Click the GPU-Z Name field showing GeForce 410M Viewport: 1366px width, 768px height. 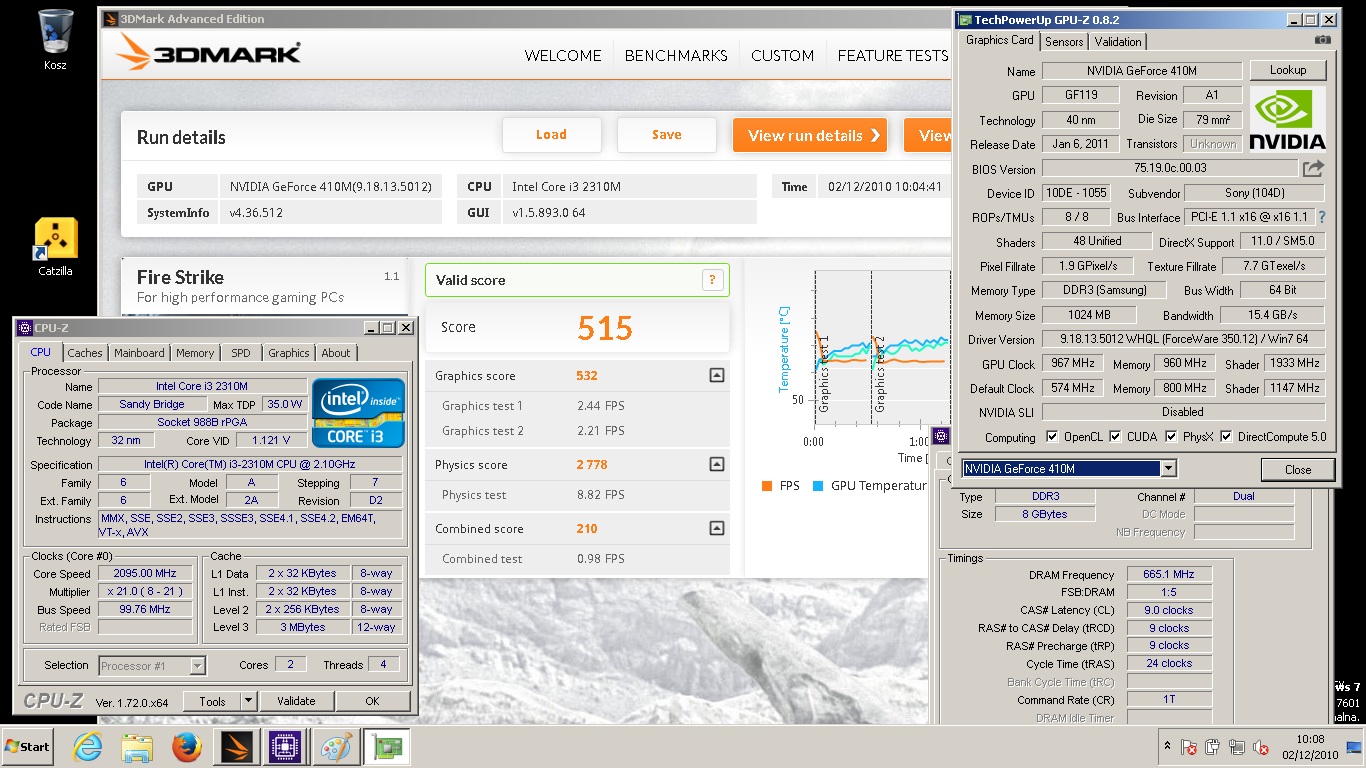pyautogui.click(x=1142, y=71)
